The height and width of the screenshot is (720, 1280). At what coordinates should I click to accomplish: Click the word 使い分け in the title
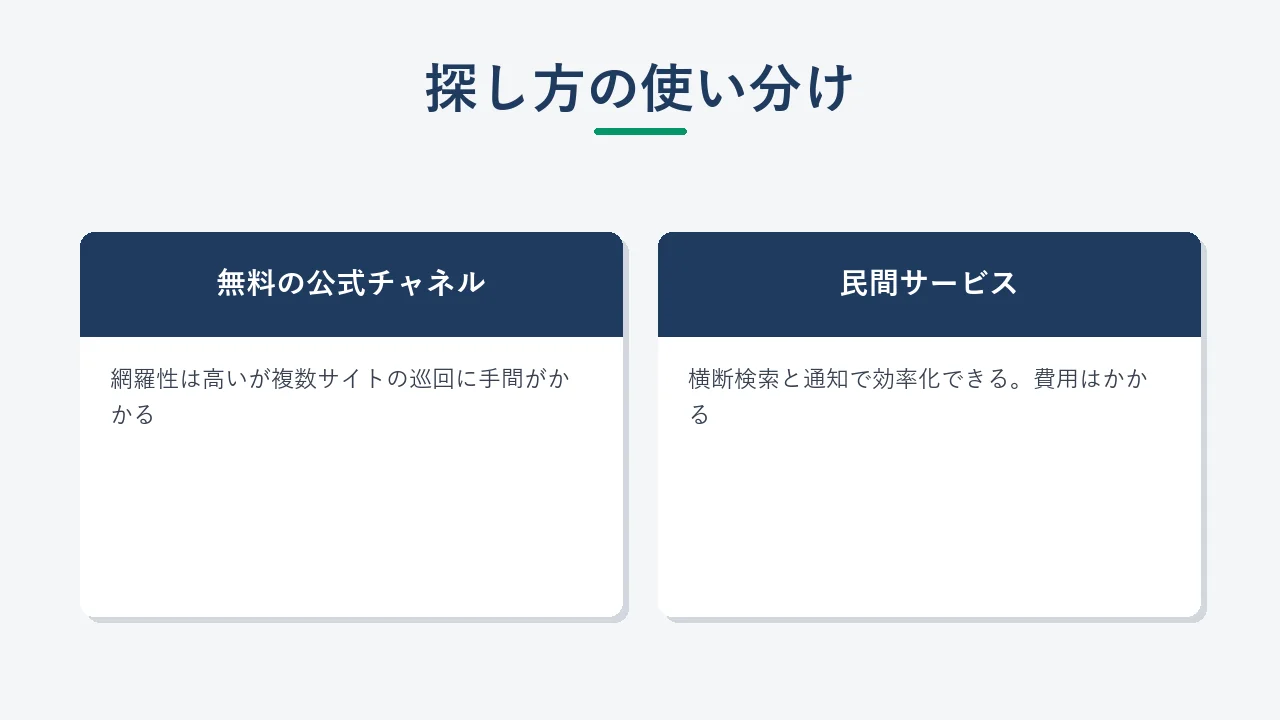pos(748,89)
